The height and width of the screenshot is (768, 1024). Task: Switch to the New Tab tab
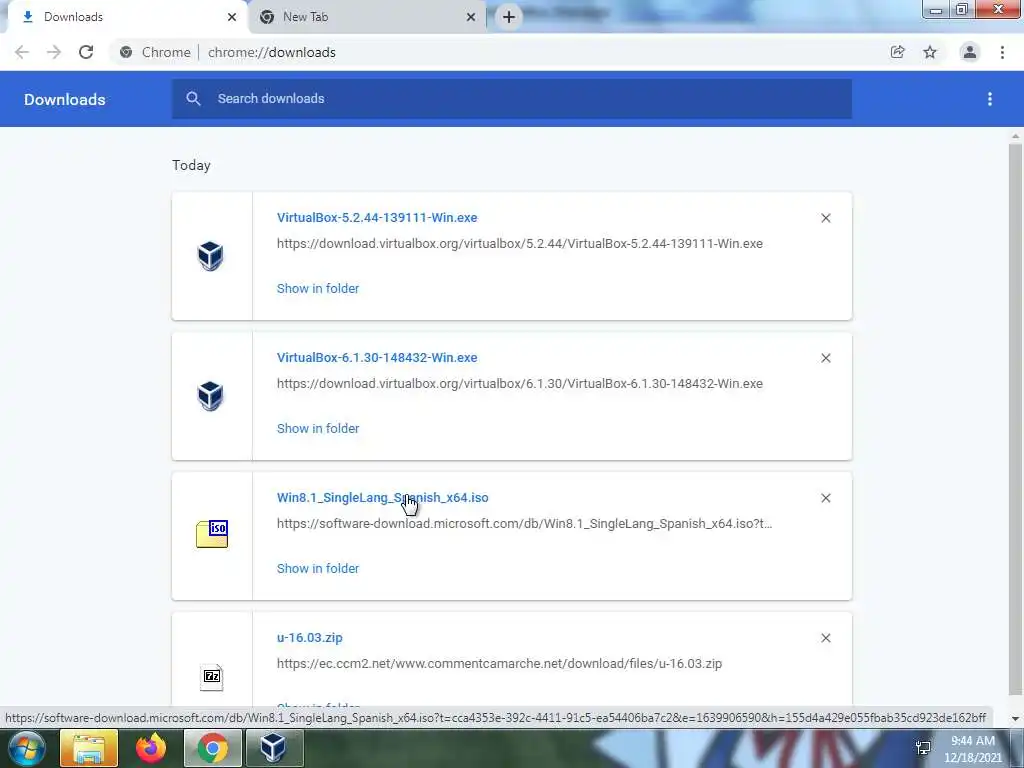[366, 17]
